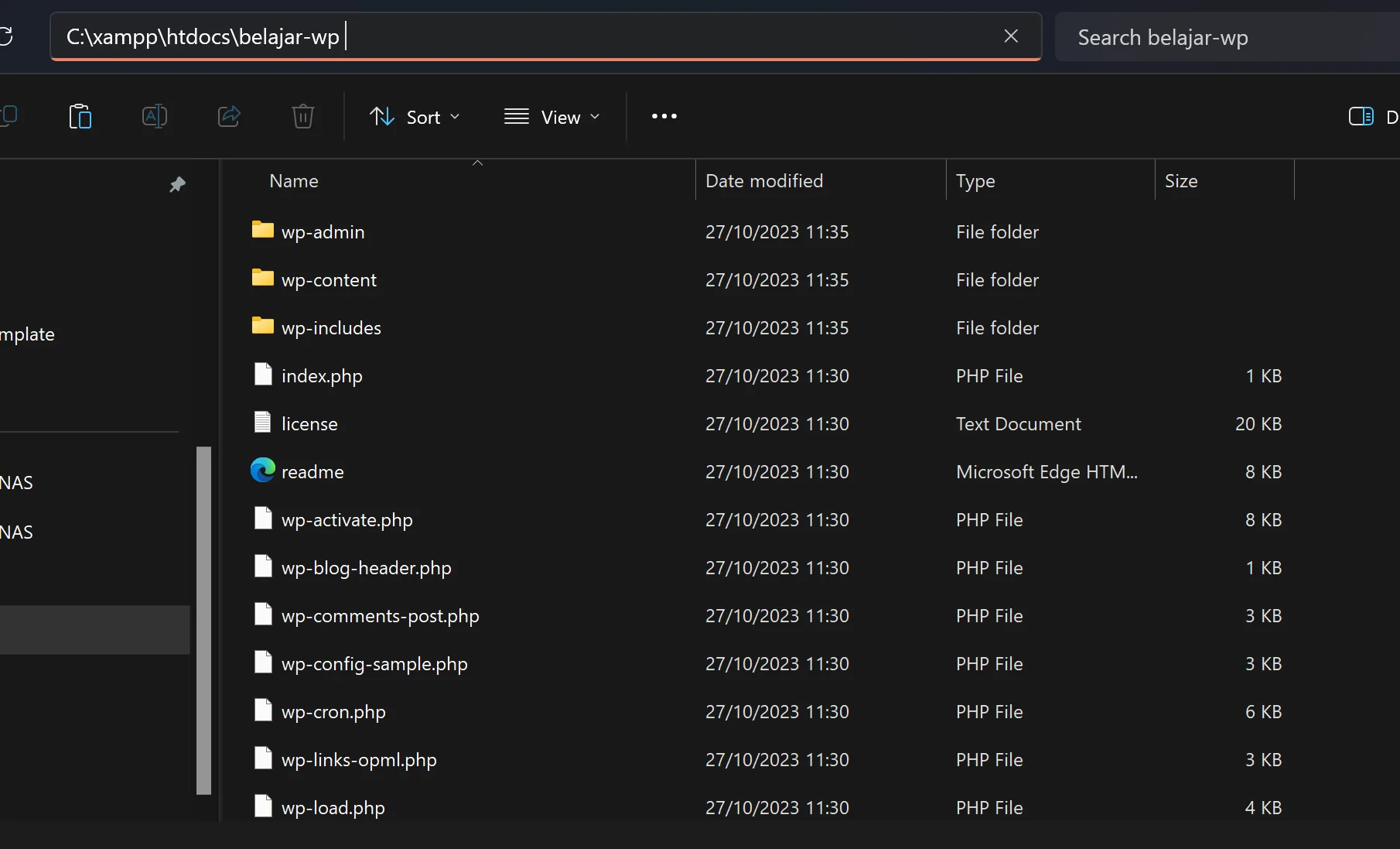Click the 4 KB size cell
Viewport: 1400px width, 849px height.
pyautogui.click(x=1263, y=808)
